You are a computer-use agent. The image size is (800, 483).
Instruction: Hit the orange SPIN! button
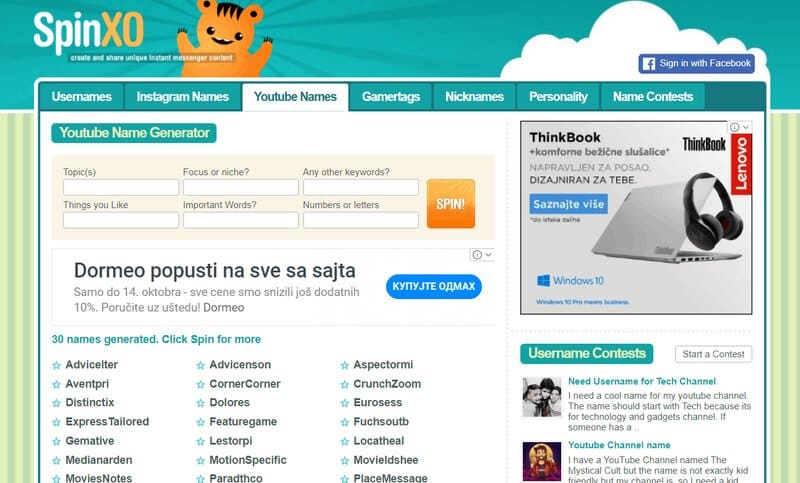(x=451, y=204)
